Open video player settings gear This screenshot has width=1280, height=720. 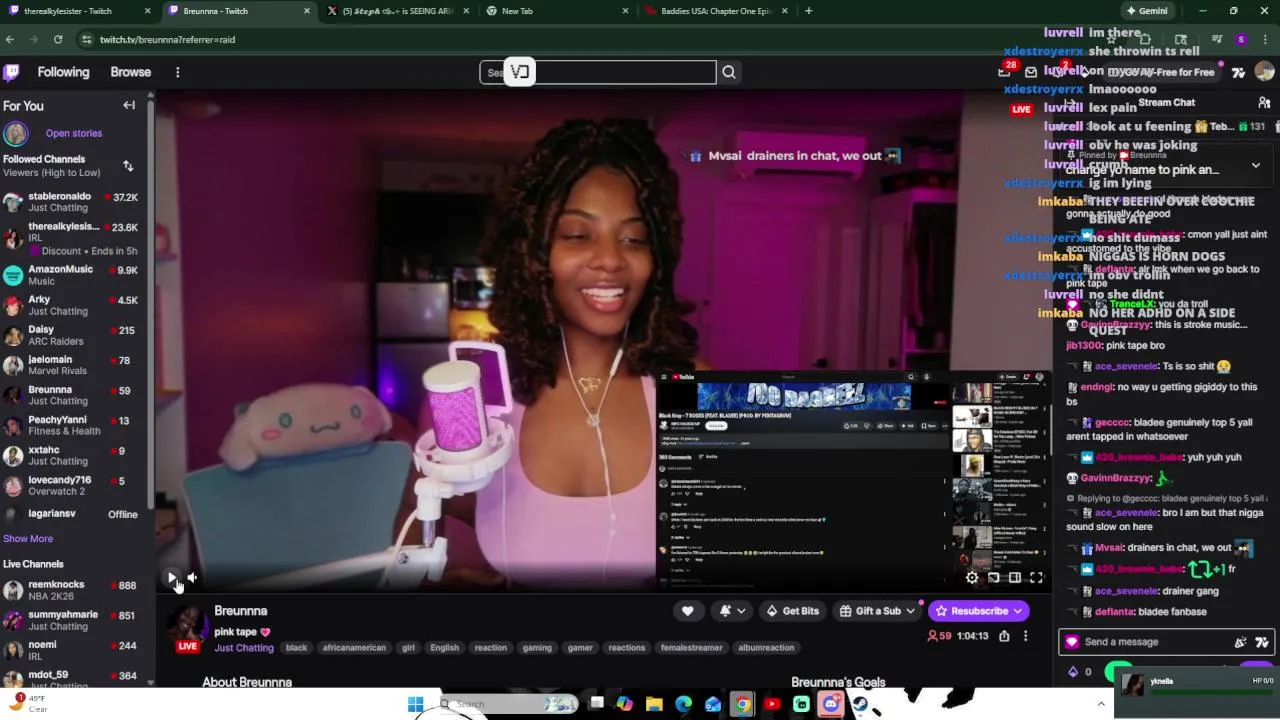coord(972,577)
